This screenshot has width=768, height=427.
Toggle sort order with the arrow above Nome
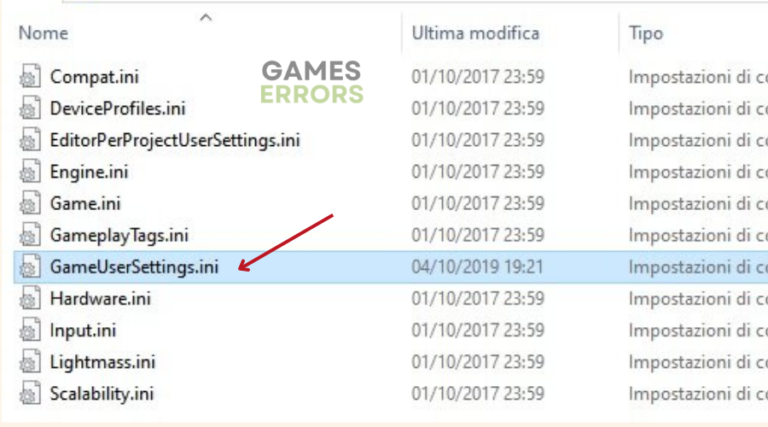coord(206,18)
